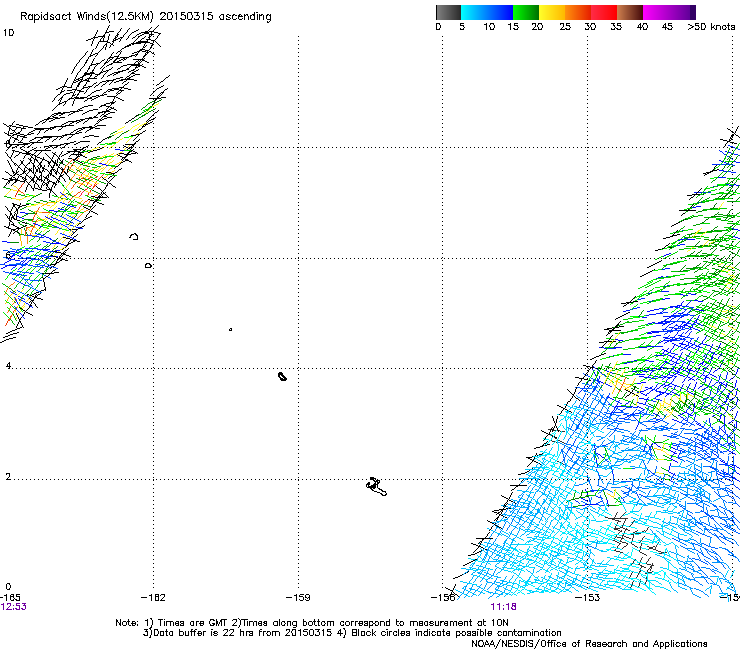The height and width of the screenshot is (650, 740).
Task: Click the yellow 20-25 knots legend segment
Action: [552, 12]
